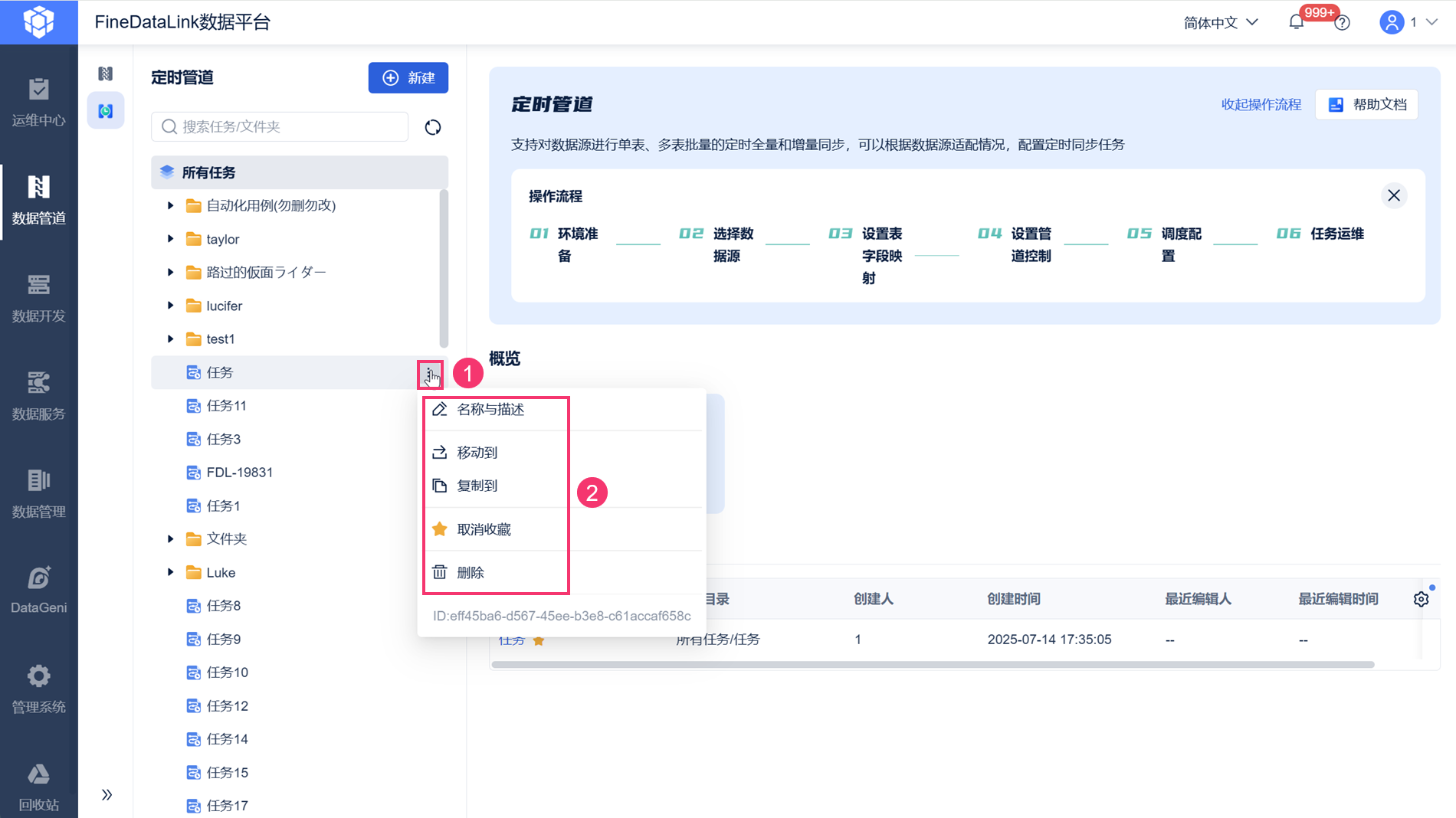Click the 05 调度配置 step
This screenshot has width=1456, height=818.
pos(1165,244)
